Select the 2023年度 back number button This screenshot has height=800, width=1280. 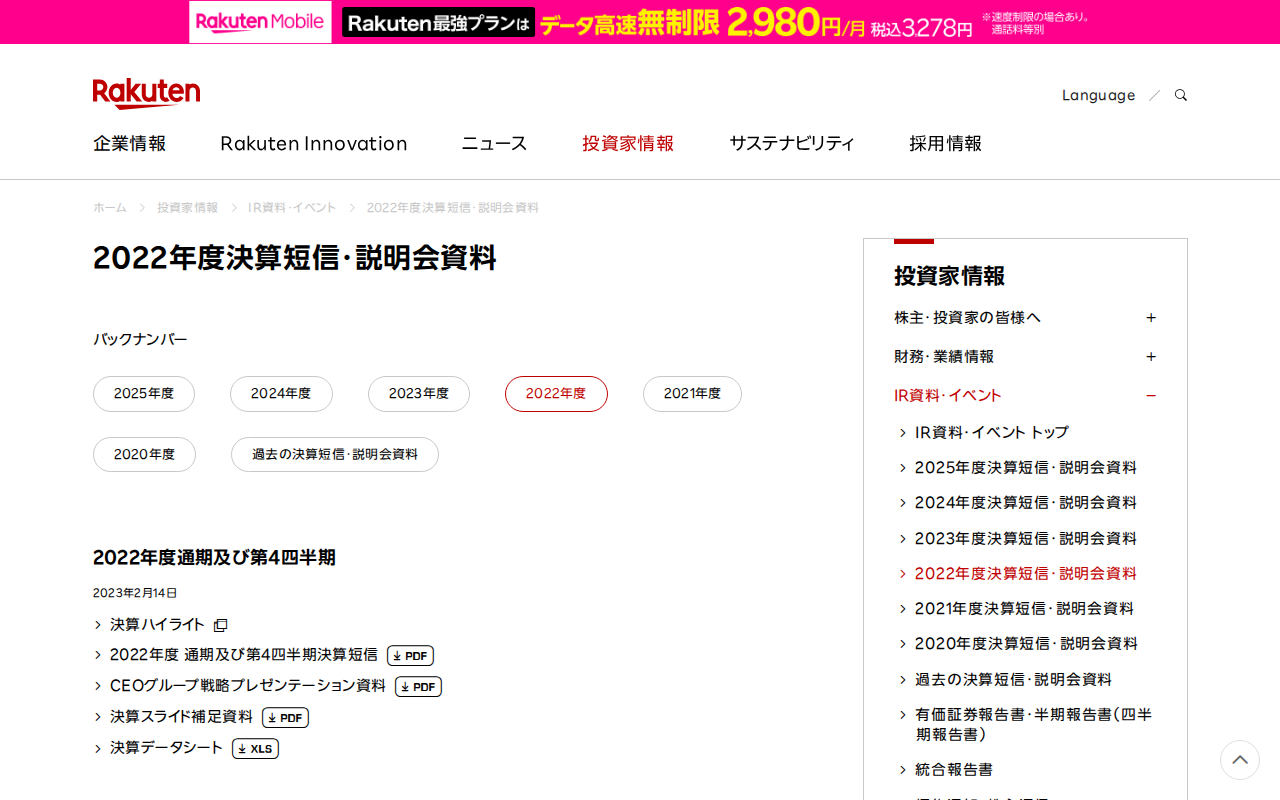(x=419, y=394)
